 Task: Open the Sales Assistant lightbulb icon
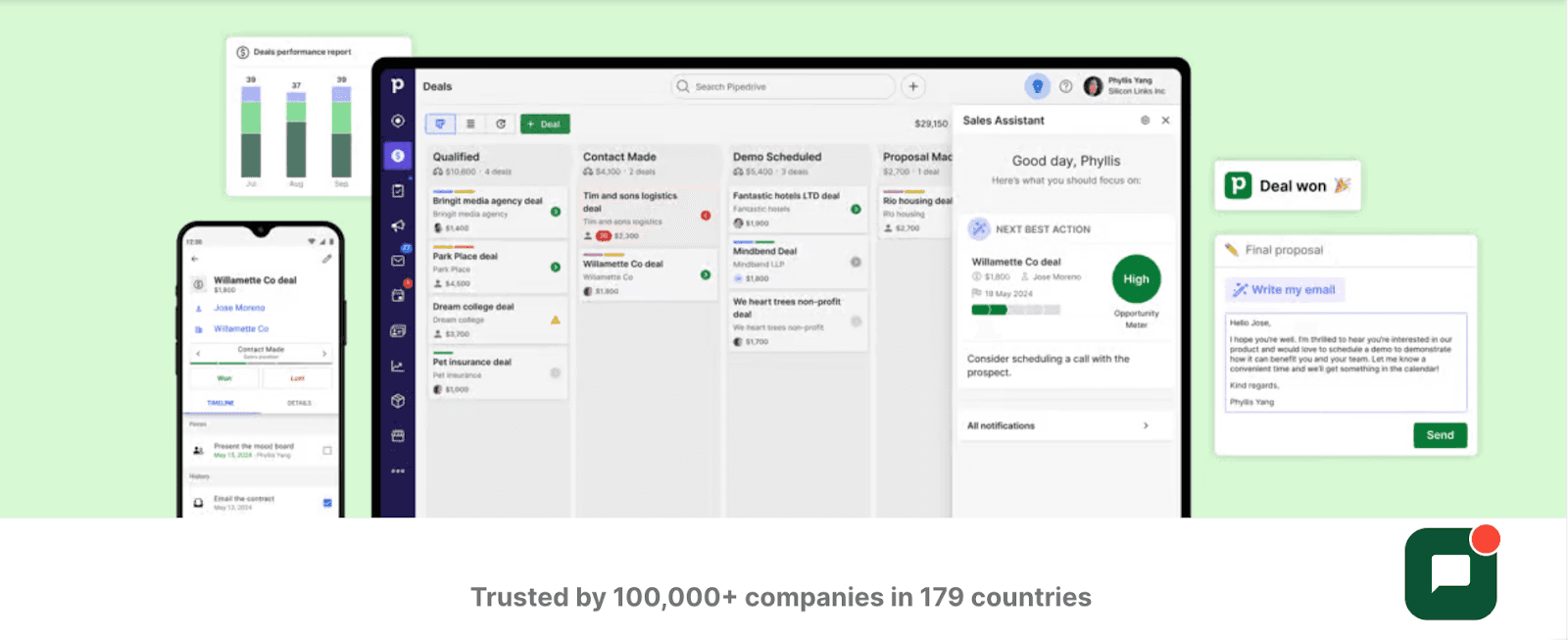click(1037, 86)
